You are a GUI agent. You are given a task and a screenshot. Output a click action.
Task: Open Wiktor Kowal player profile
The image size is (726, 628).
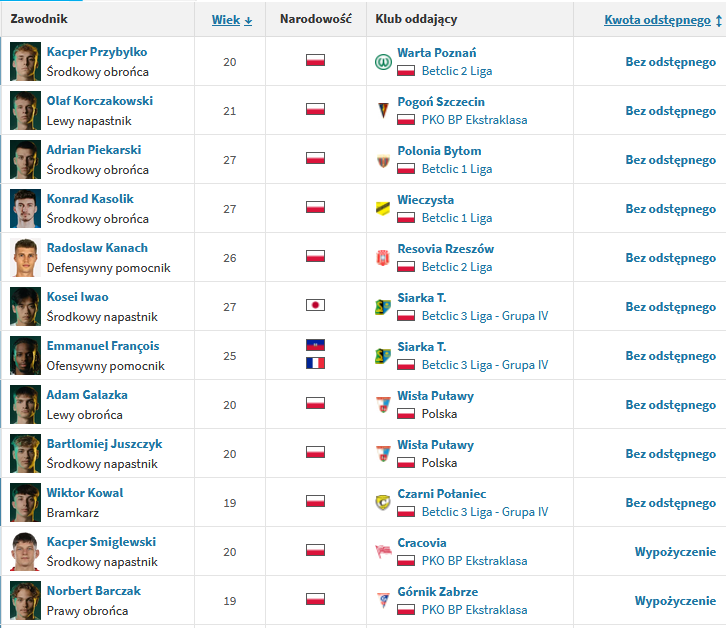pos(85,493)
